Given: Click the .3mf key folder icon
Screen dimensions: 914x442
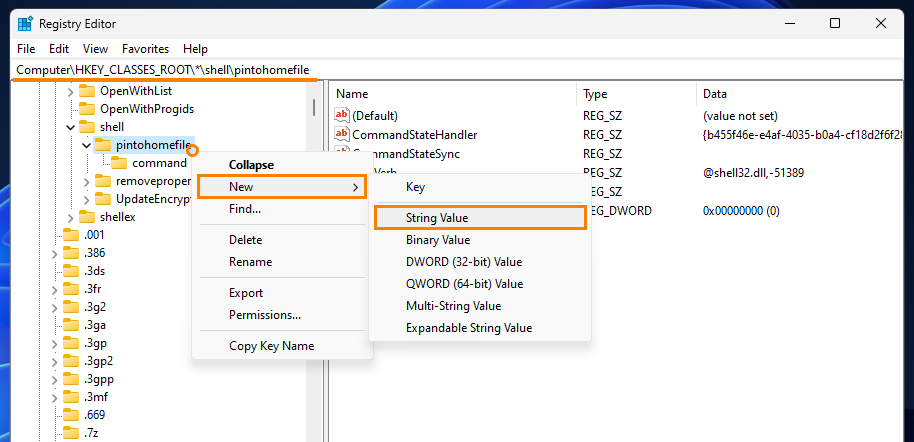Looking at the screenshot, I should [x=71, y=397].
